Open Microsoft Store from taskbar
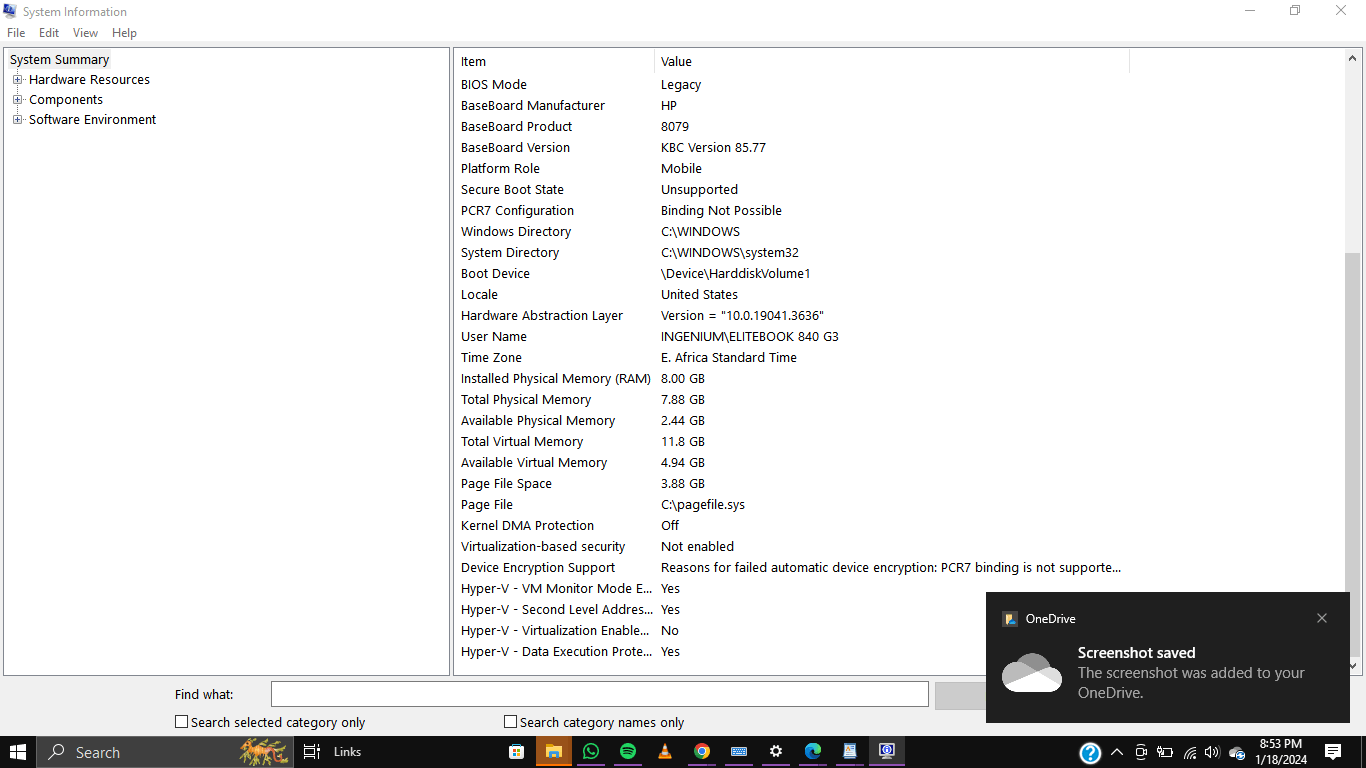The image size is (1366, 768). [516, 752]
